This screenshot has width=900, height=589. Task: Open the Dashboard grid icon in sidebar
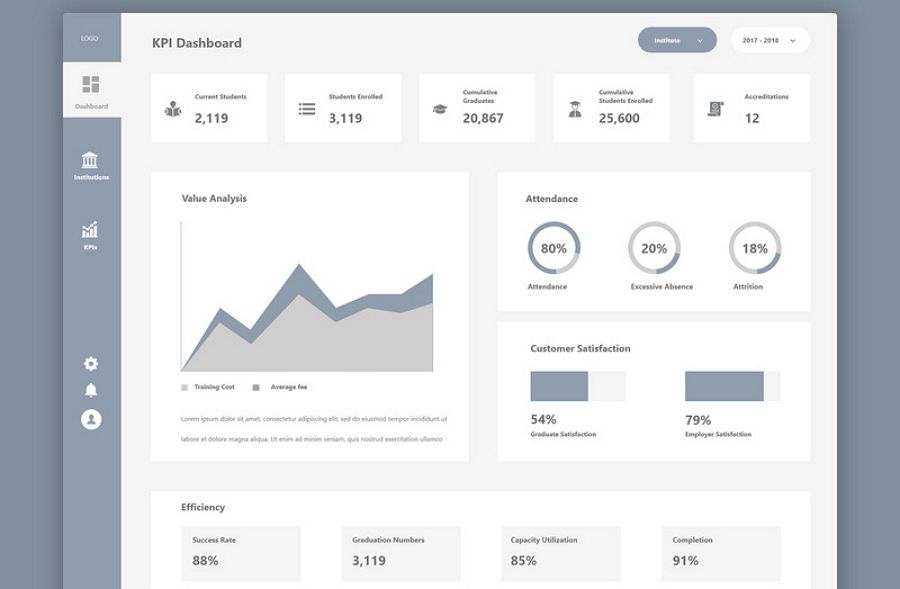click(x=91, y=84)
